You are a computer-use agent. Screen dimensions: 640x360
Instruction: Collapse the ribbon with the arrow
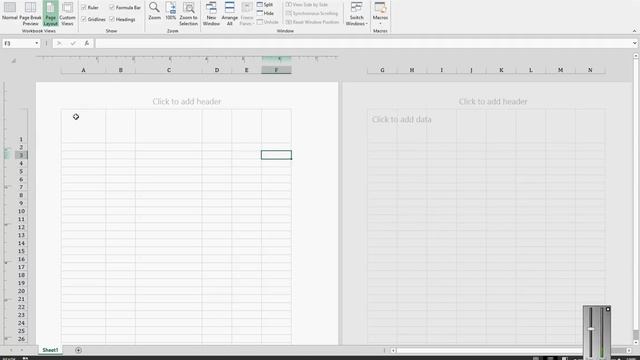[x=634, y=31]
